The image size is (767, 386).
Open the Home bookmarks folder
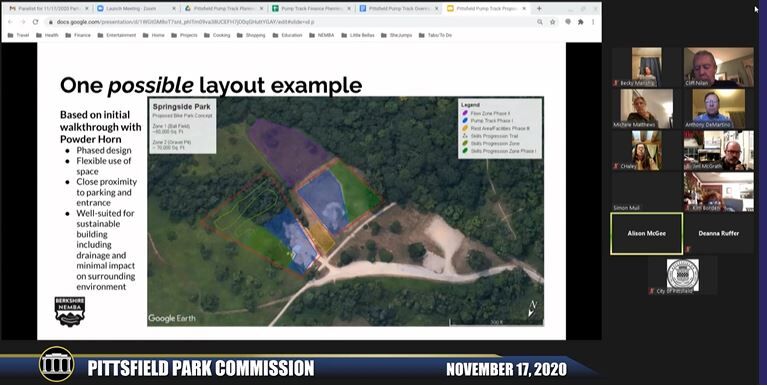tap(154, 35)
